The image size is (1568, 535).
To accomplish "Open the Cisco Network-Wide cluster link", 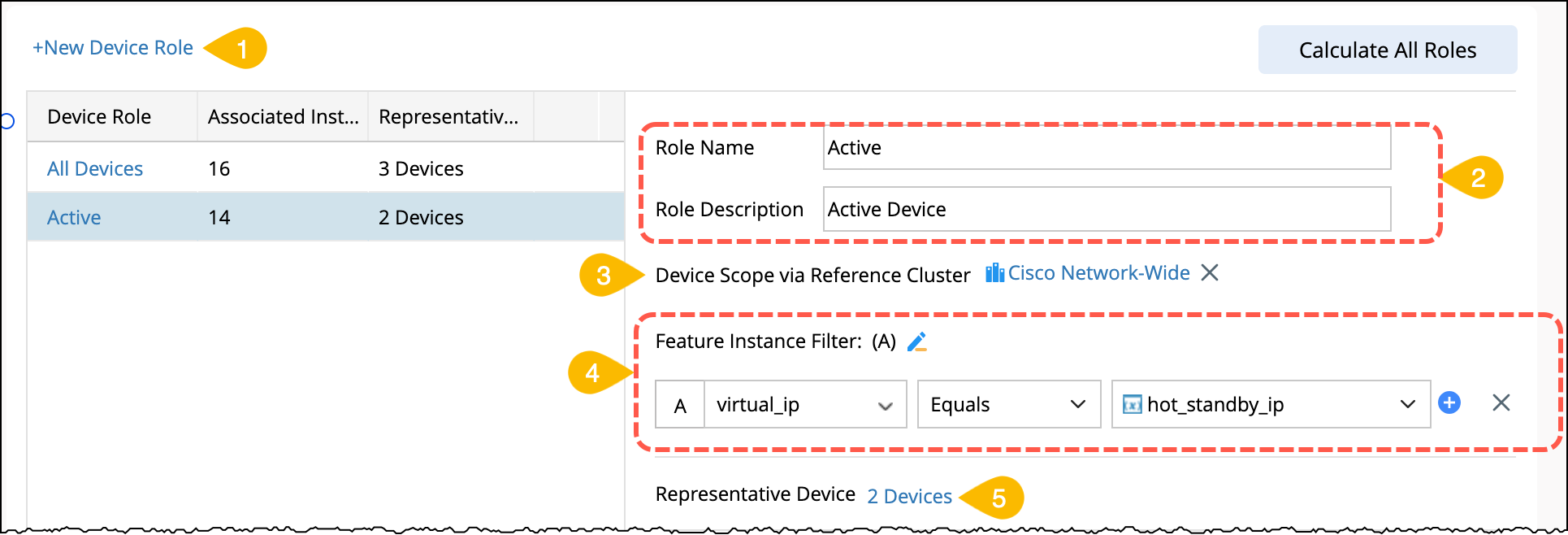I will pyautogui.click(x=1098, y=273).
